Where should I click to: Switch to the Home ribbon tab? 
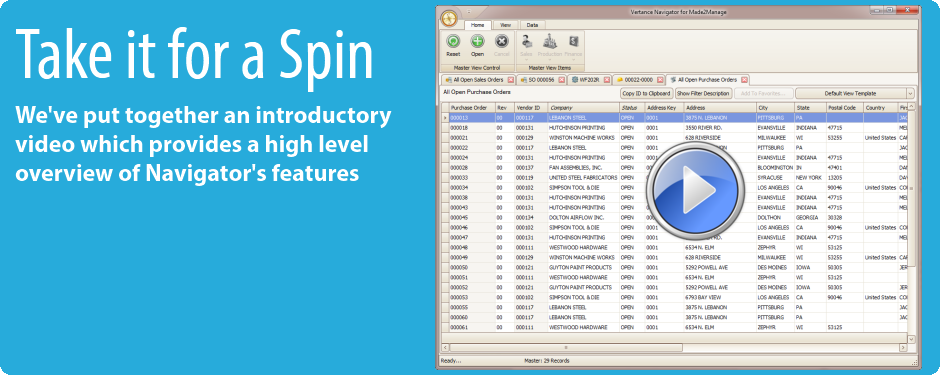tap(477, 25)
